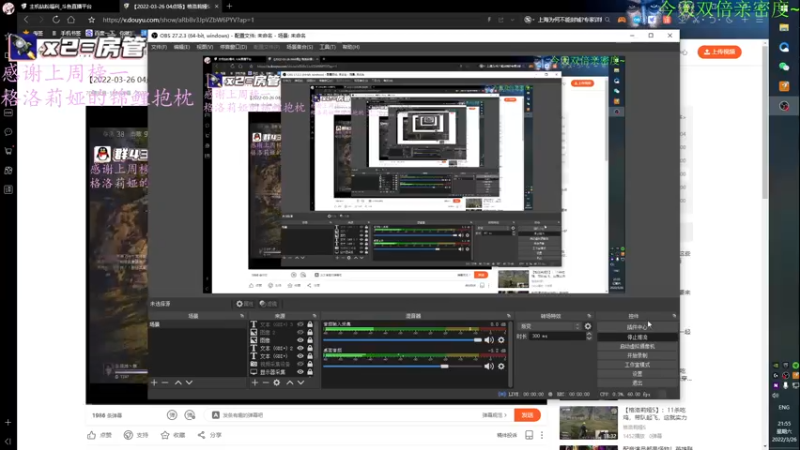The height and width of the screenshot is (450, 800).
Task: Click the orange upload video button
Action: click(x=719, y=52)
